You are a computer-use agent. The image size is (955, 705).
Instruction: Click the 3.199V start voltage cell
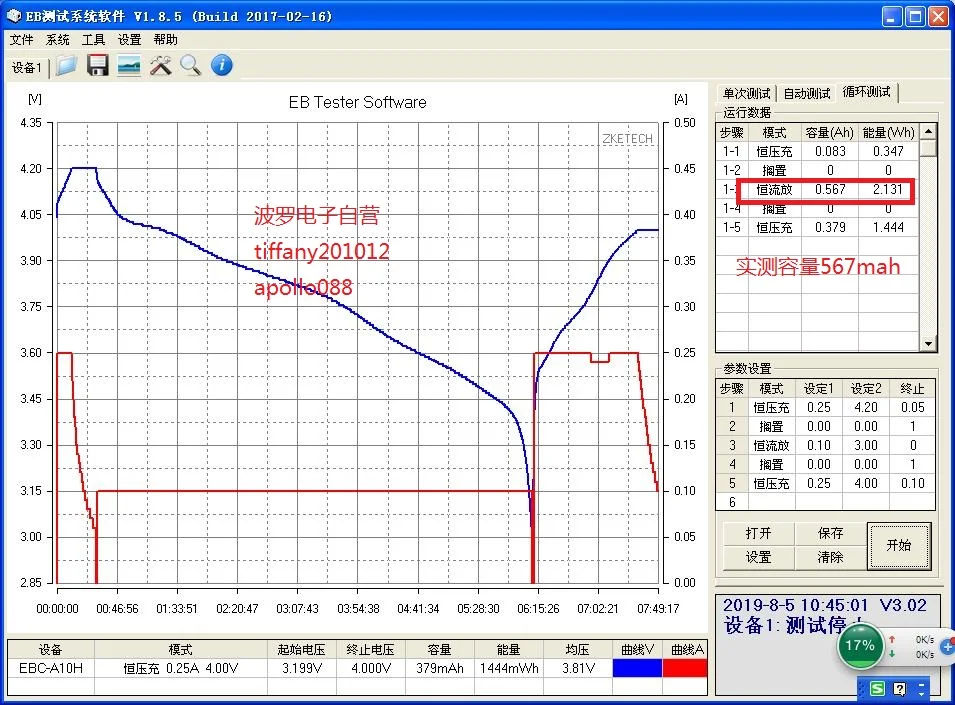click(x=301, y=668)
